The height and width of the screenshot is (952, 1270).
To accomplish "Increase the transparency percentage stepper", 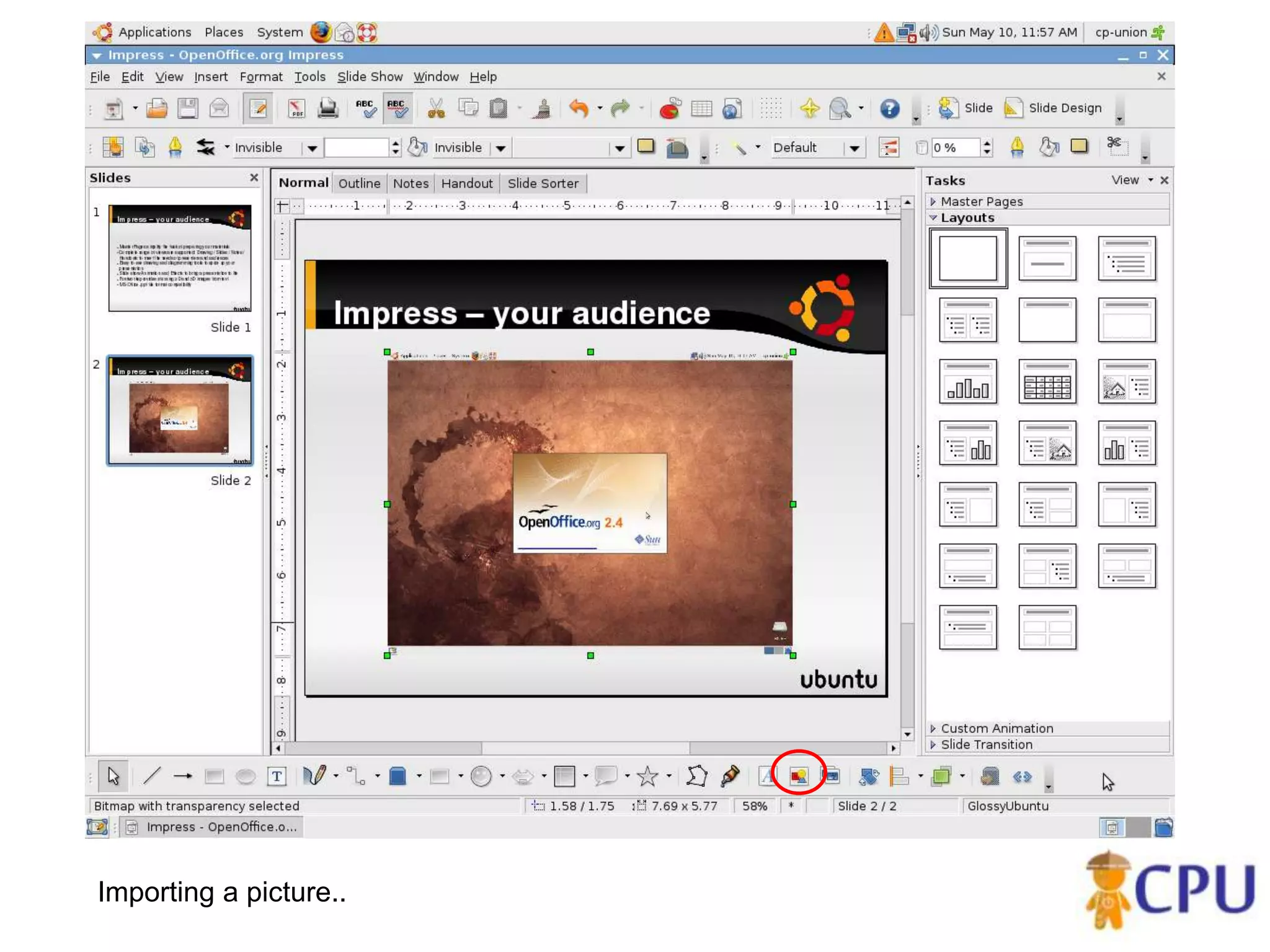I will point(987,143).
